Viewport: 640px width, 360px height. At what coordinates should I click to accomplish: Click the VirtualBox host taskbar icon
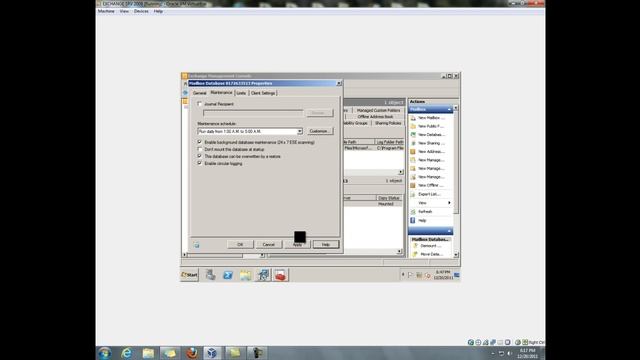[x=212, y=353]
